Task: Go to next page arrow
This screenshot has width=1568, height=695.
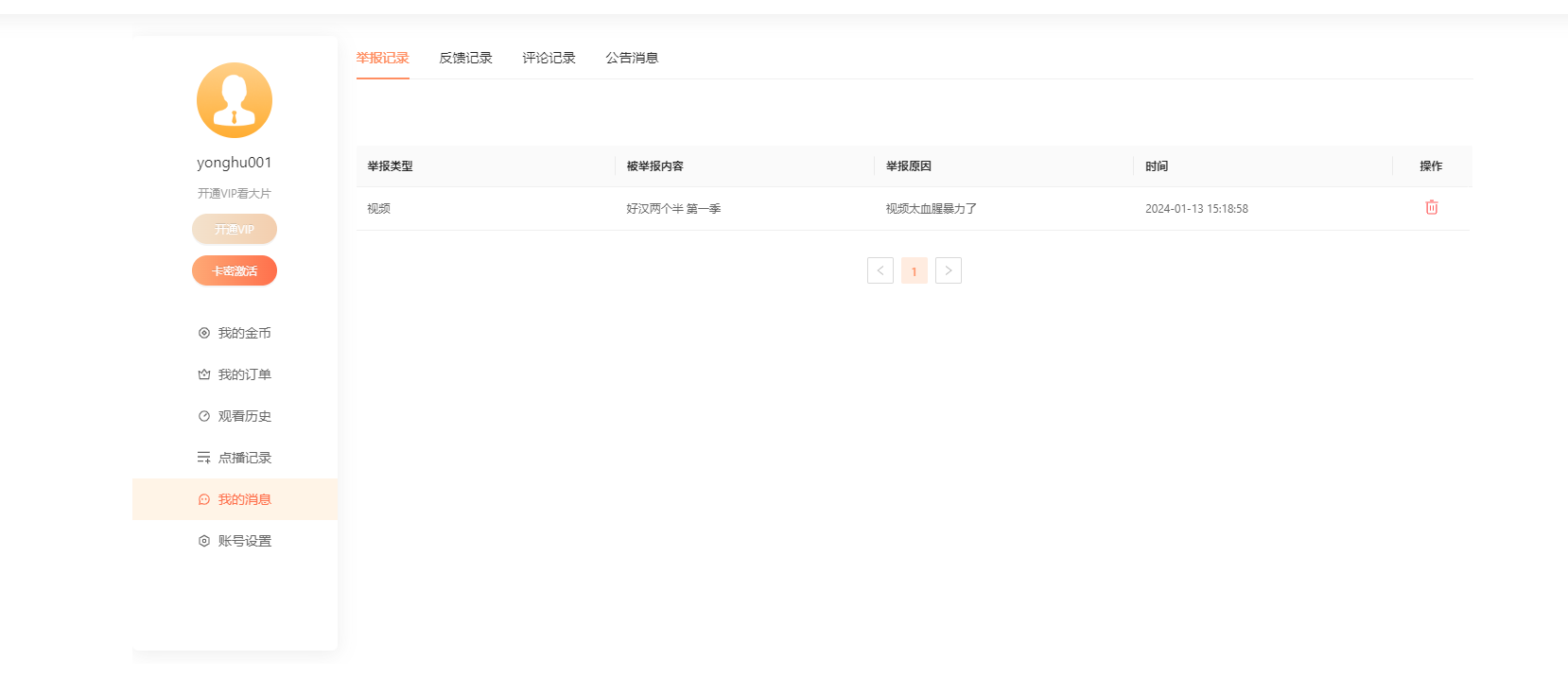Action: [x=949, y=270]
